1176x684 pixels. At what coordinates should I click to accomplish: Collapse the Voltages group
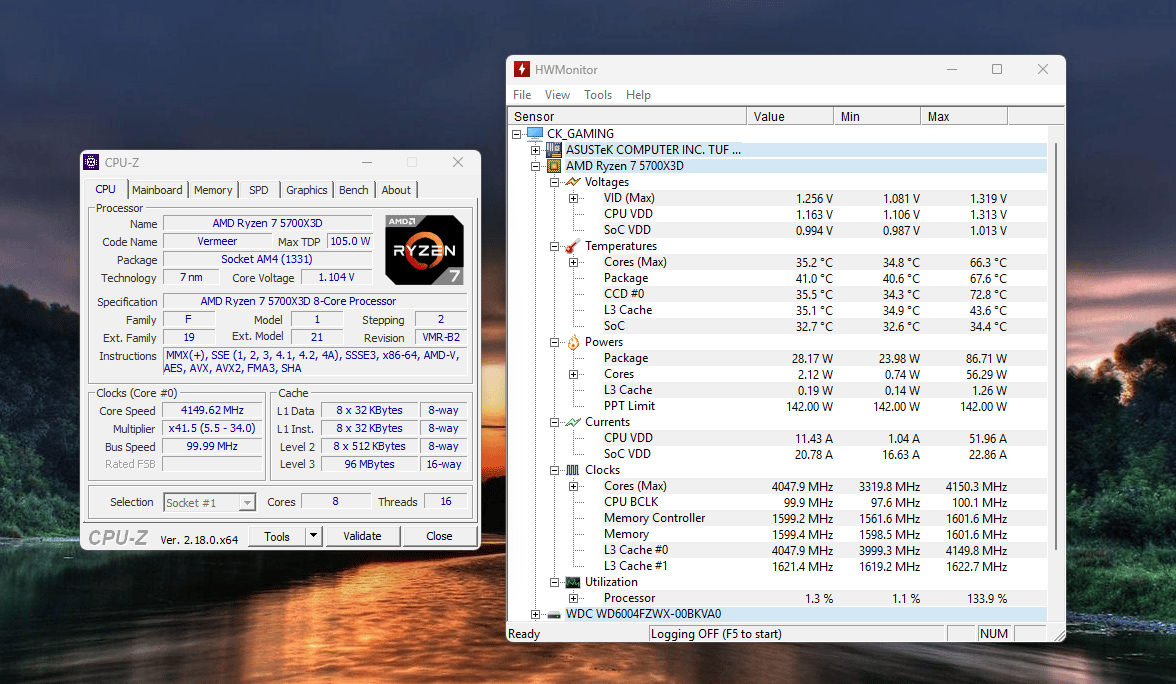(554, 182)
